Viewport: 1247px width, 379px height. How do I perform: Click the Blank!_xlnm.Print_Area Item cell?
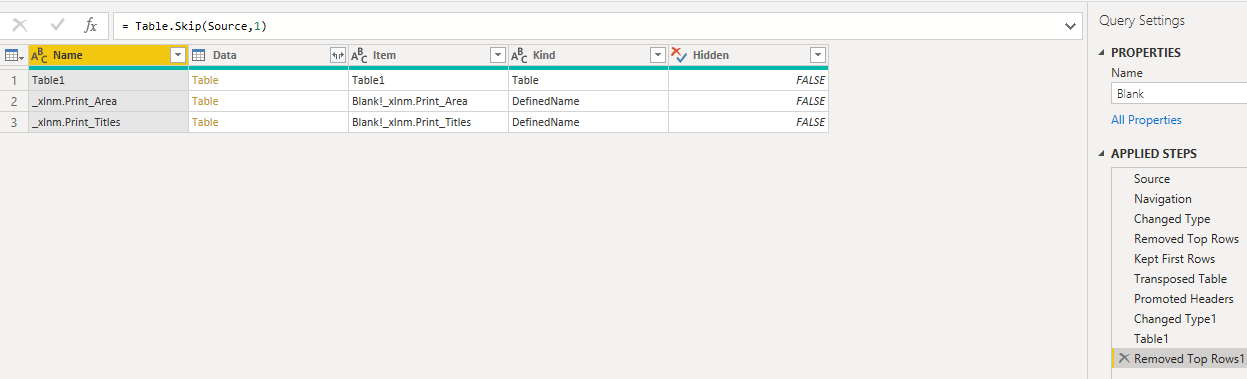coord(428,101)
